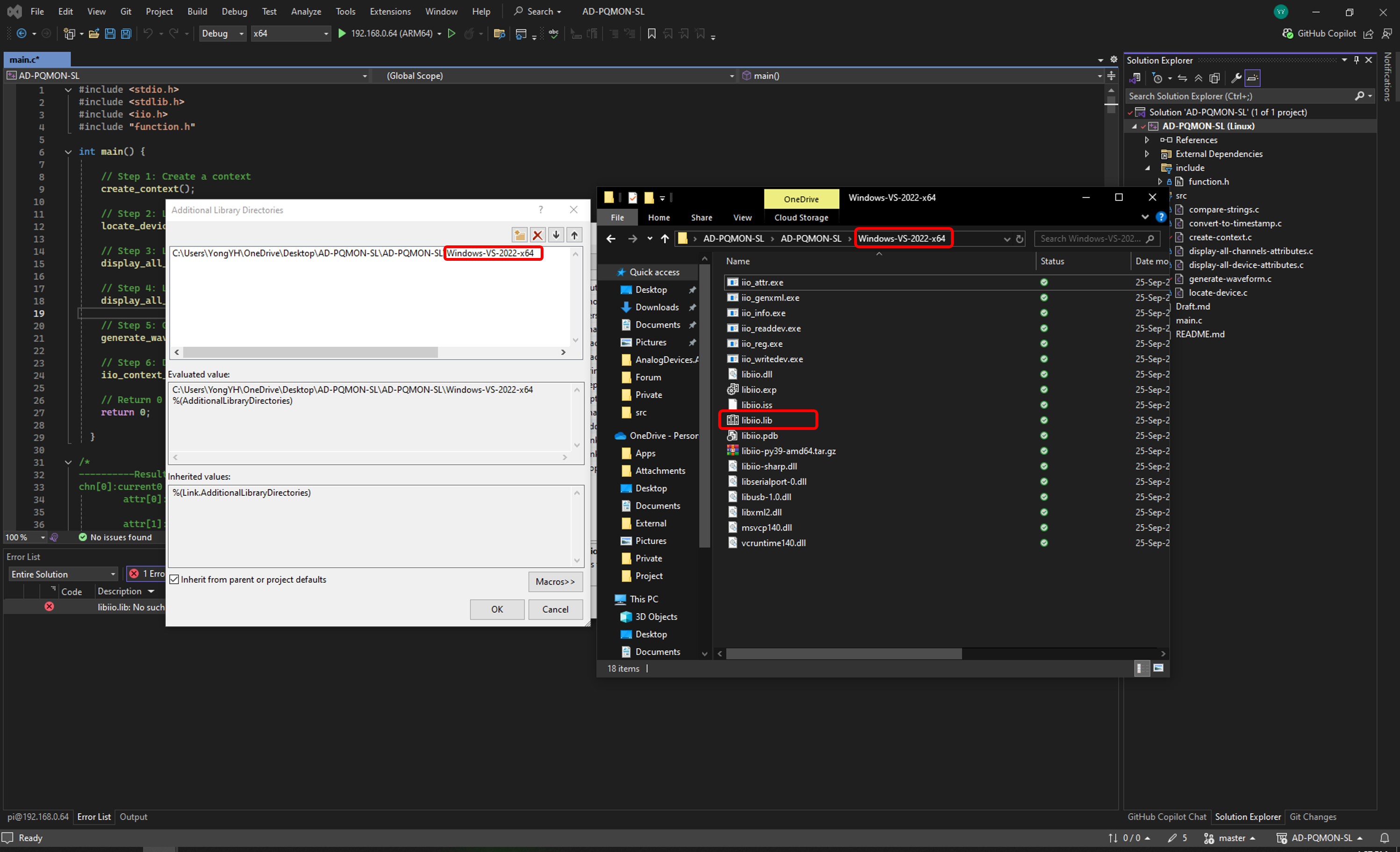Click the Show All Files icon in Solution Explorer

click(1215, 78)
